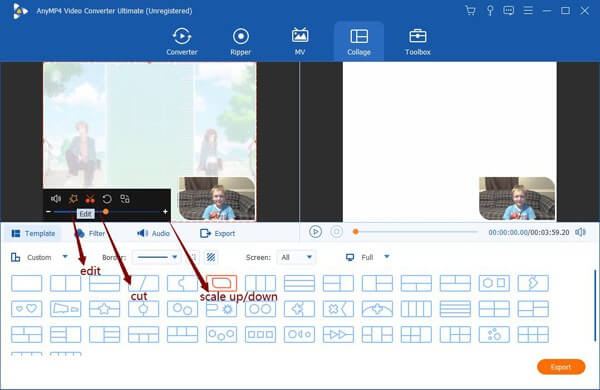Mute clip audio with speaker icon

click(x=56, y=199)
